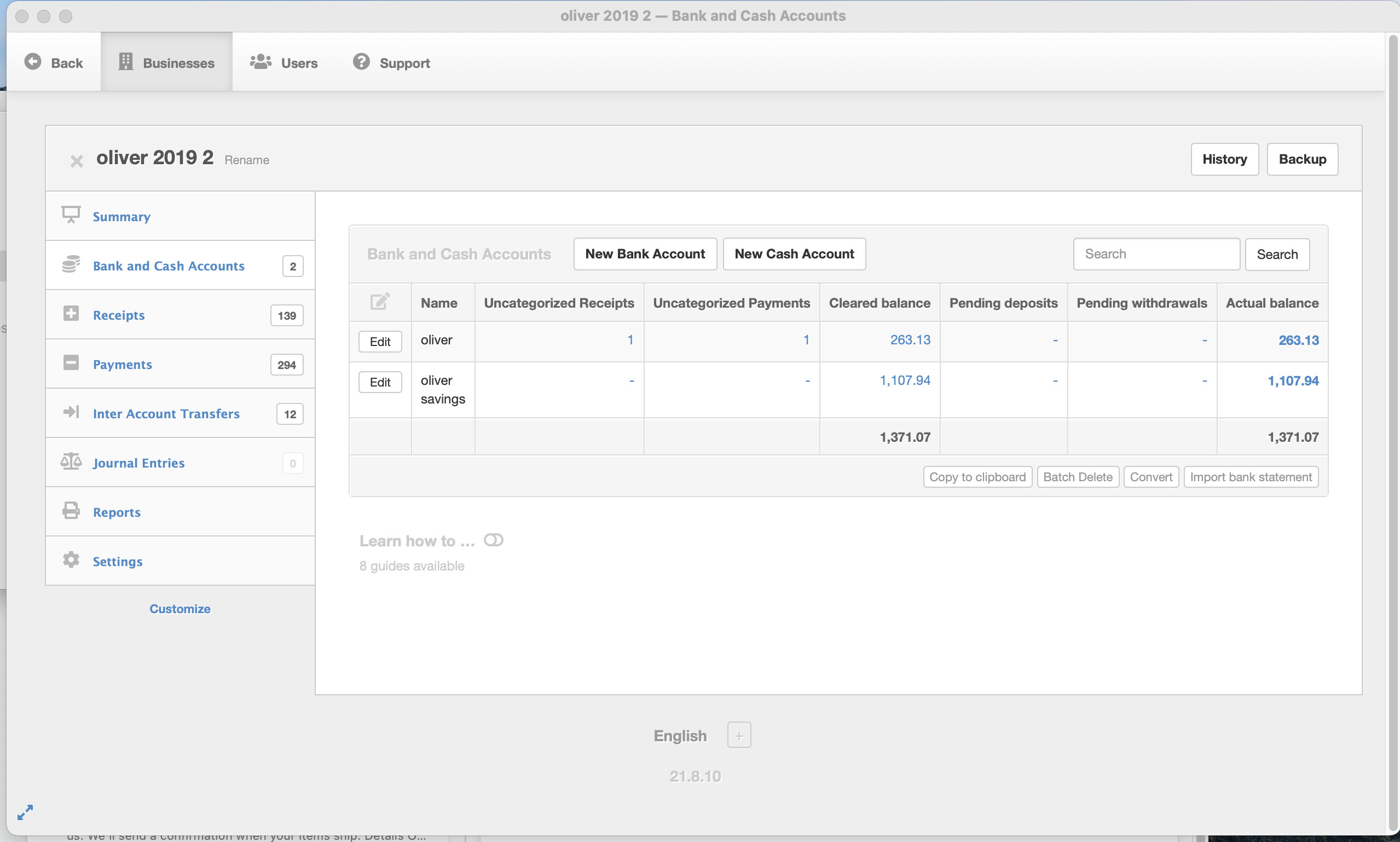Click the arrow icon for Inter Account Transfers
Image resolution: width=1400 pixels, height=842 pixels.
(71, 412)
